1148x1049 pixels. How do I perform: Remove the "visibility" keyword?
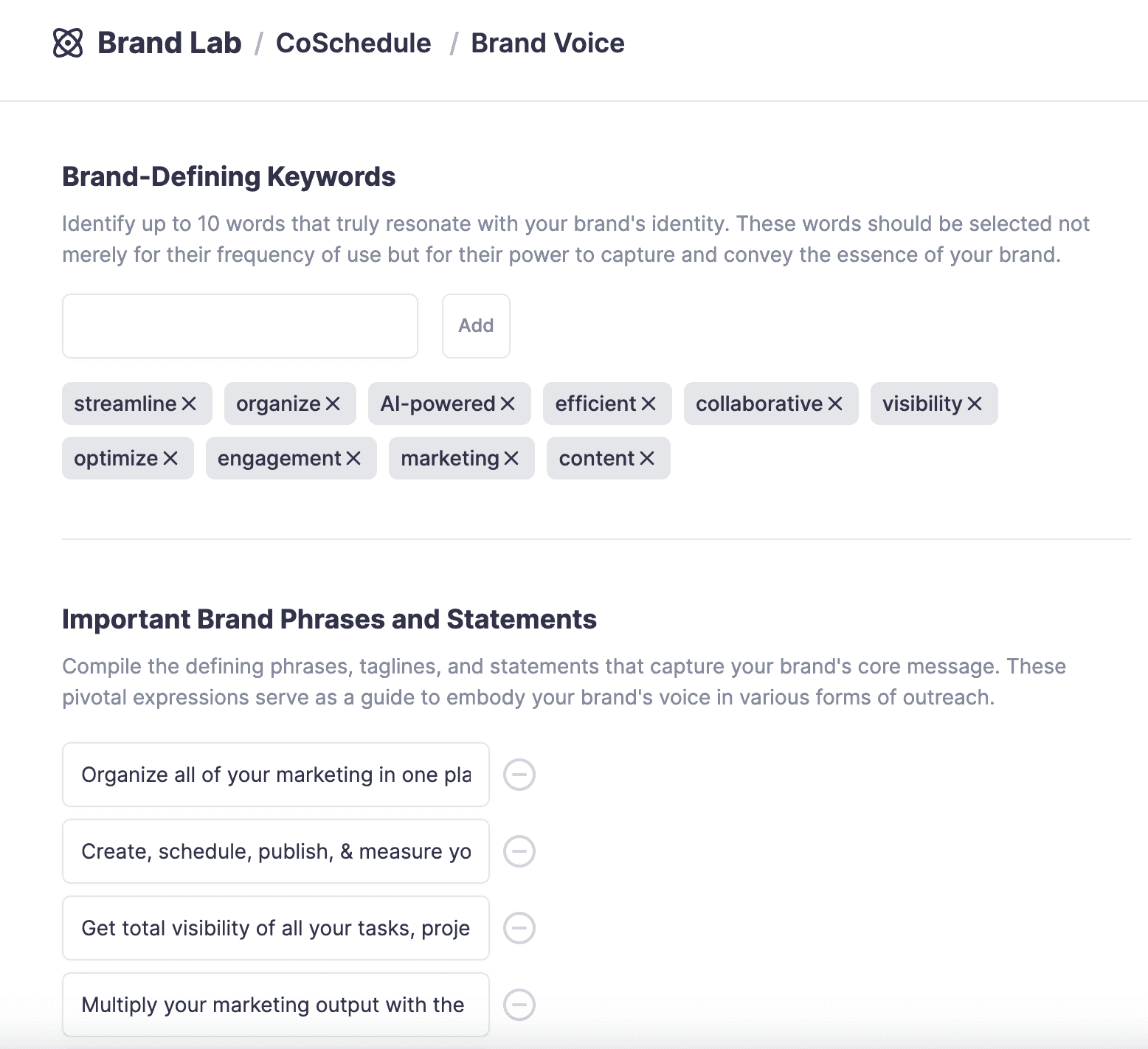tap(977, 404)
